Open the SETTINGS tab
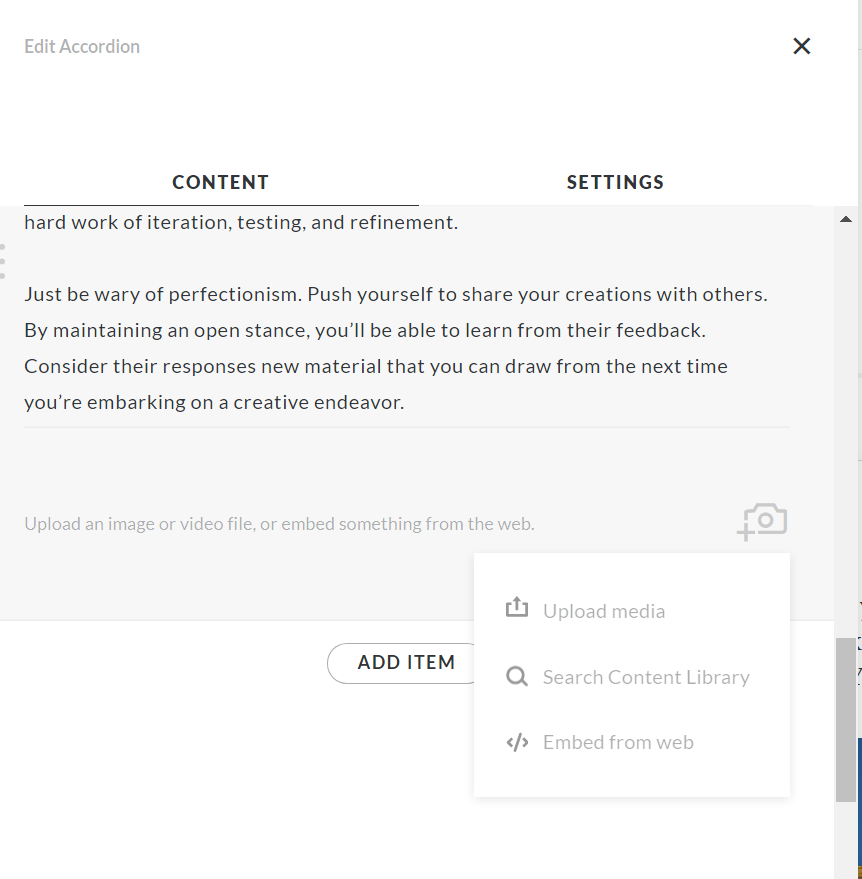 615,182
